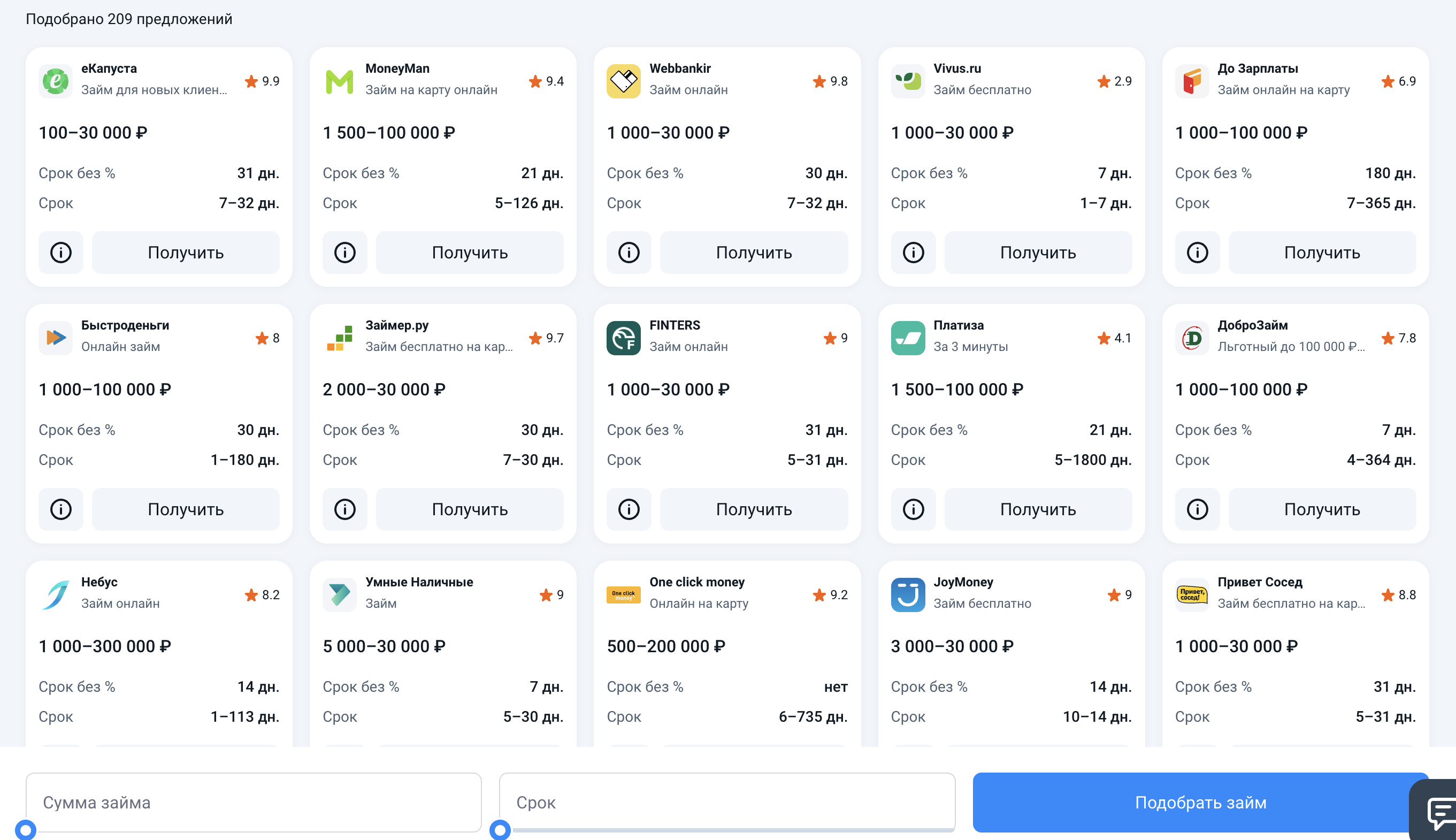
Task: Focus the Сумма займа input field
Action: pyautogui.click(x=254, y=802)
